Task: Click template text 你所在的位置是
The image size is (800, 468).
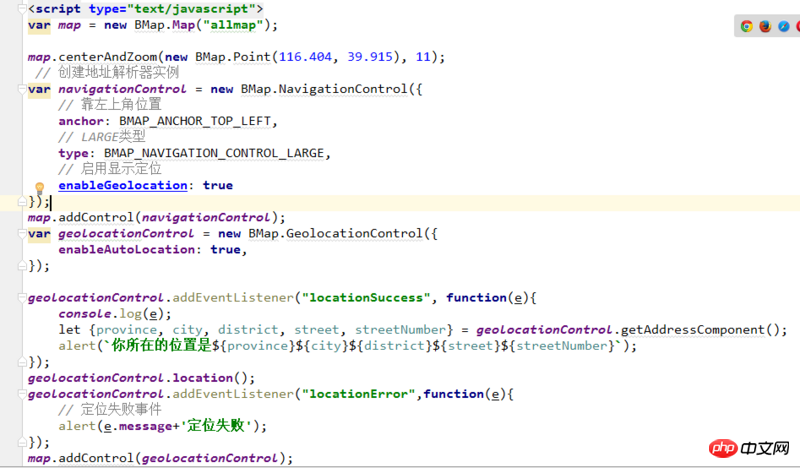Action: click(x=161, y=346)
